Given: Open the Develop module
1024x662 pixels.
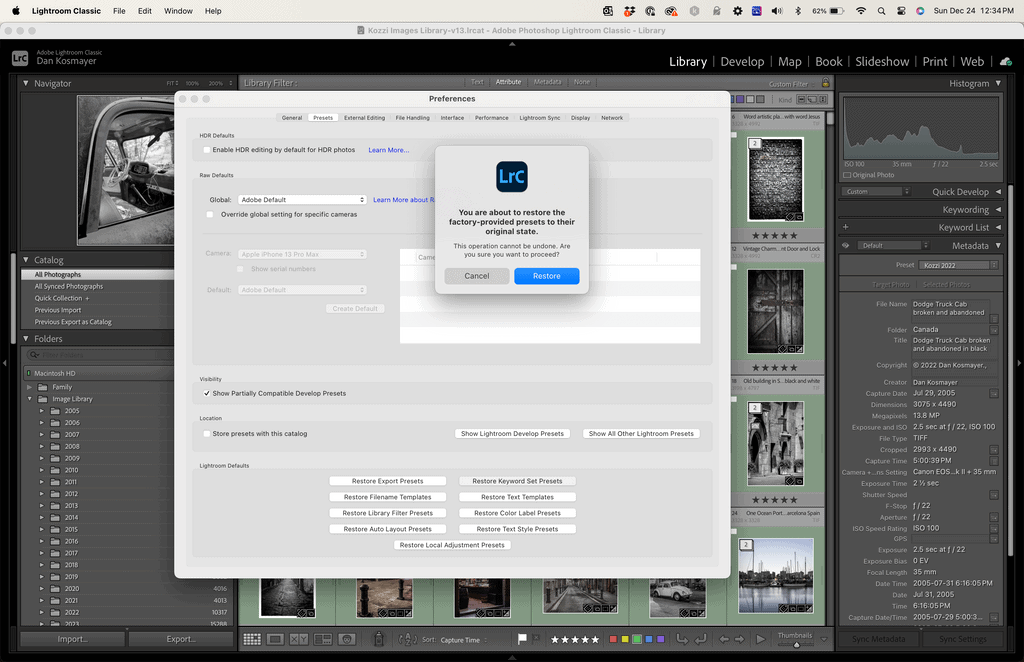Looking at the screenshot, I should pyautogui.click(x=742, y=61).
